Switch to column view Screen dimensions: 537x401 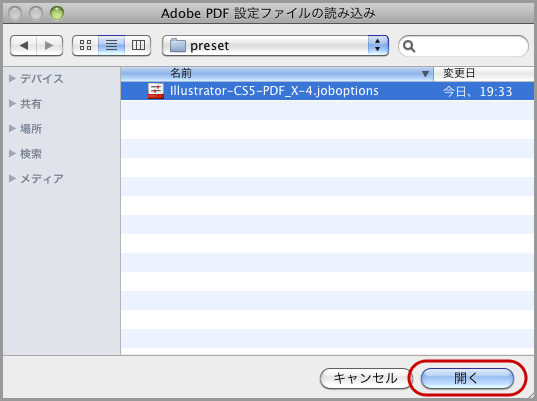coord(138,45)
